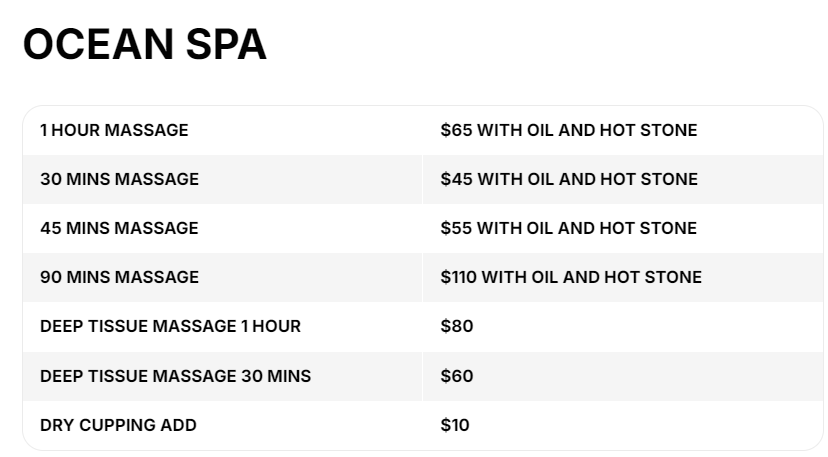Select the 45 MINS MASSAGE row label
The image size is (828, 457).
(119, 228)
